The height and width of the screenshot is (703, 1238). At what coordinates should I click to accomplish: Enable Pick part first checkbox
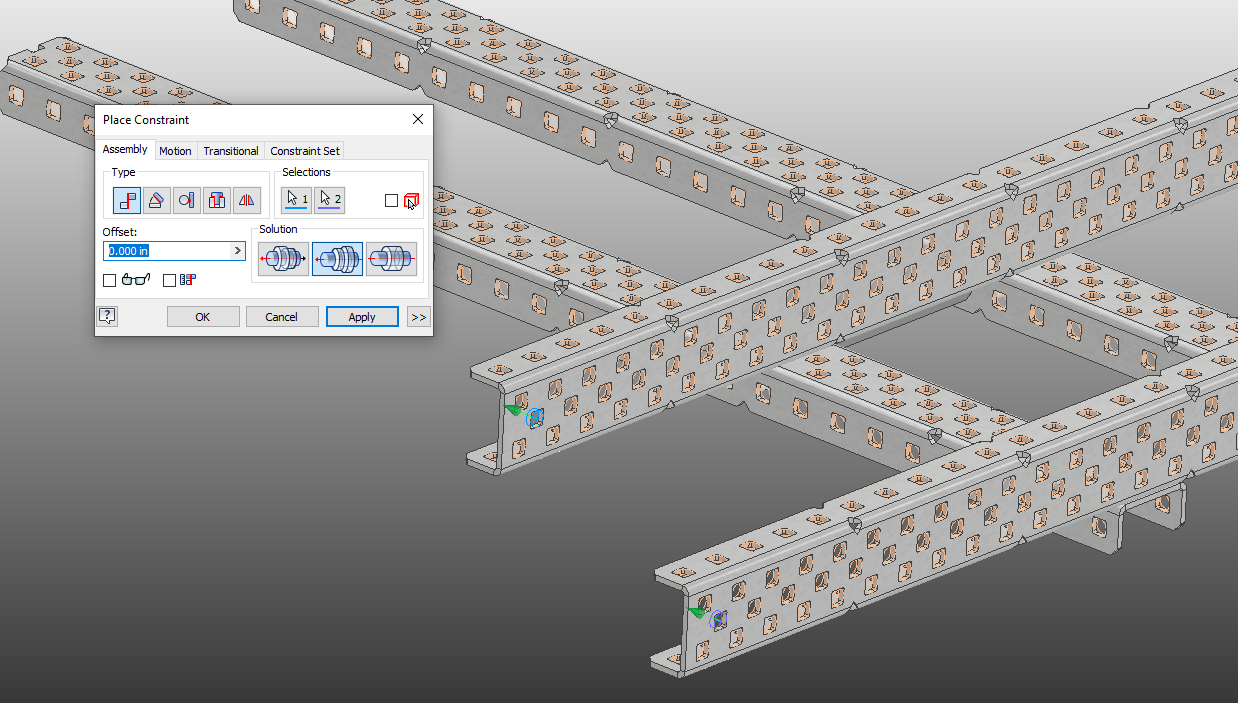point(391,201)
